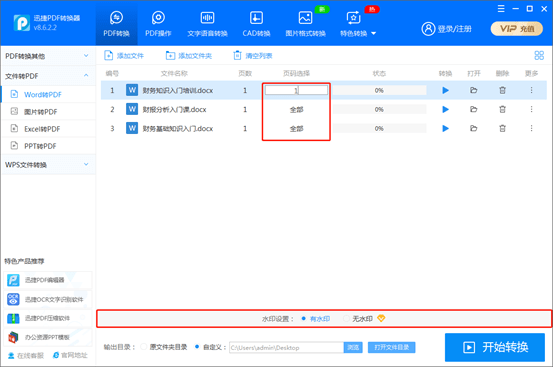Open more options for 财报分析入门课.docx
The image size is (553, 367).
[531, 109]
